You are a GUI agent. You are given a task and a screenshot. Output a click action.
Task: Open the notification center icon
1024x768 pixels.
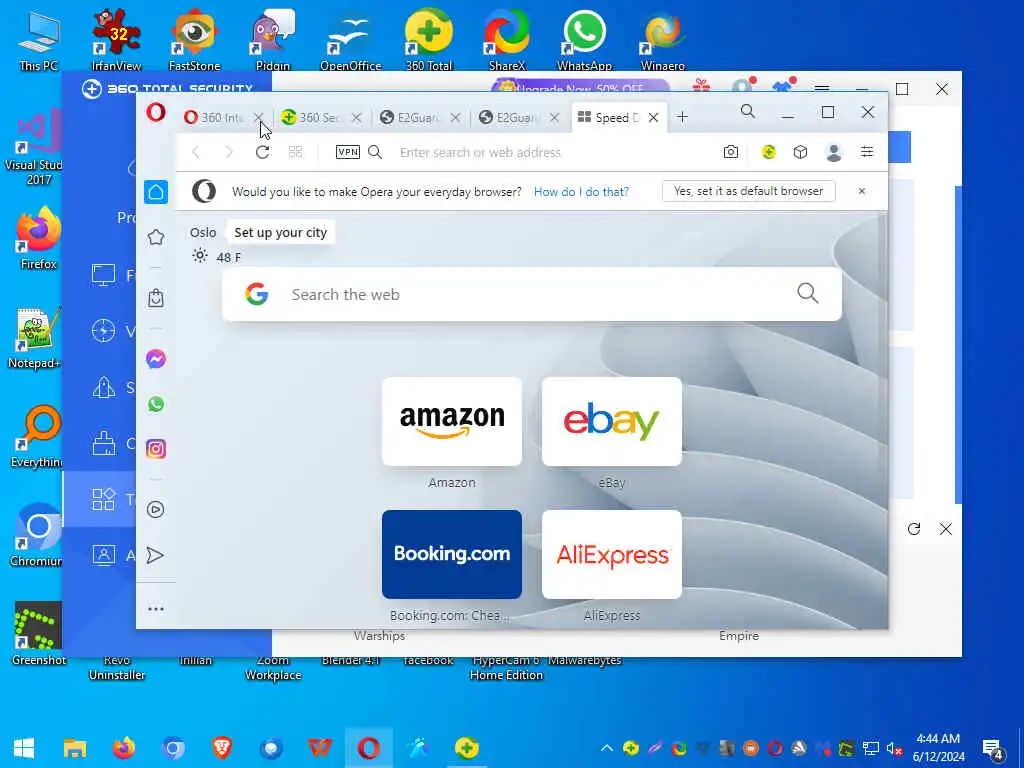(x=993, y=749)
